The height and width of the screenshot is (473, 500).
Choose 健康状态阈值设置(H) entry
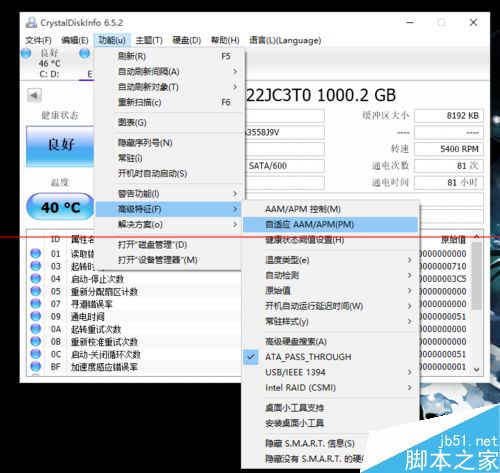(330, 240)
